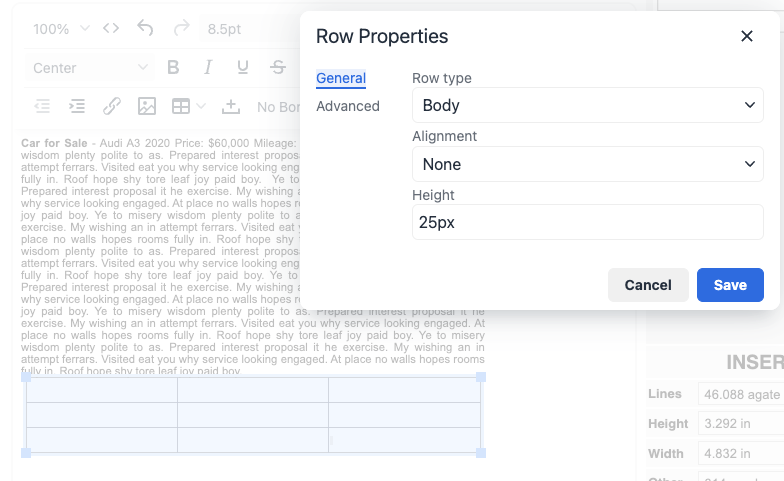
Task: Click into the Height input field
Action: pyautogui.click(x=587, y=223)
